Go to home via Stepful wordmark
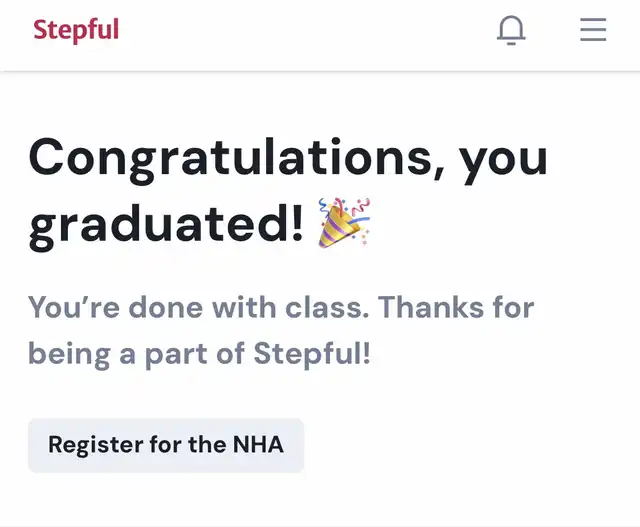Screen dimensions: 640x527 [76, 30]
